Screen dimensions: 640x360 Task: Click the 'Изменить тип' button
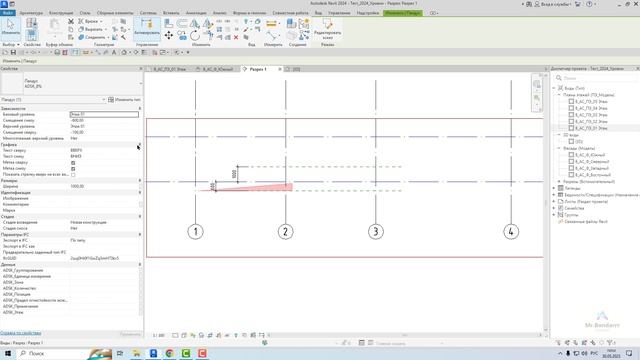[124, 100]
